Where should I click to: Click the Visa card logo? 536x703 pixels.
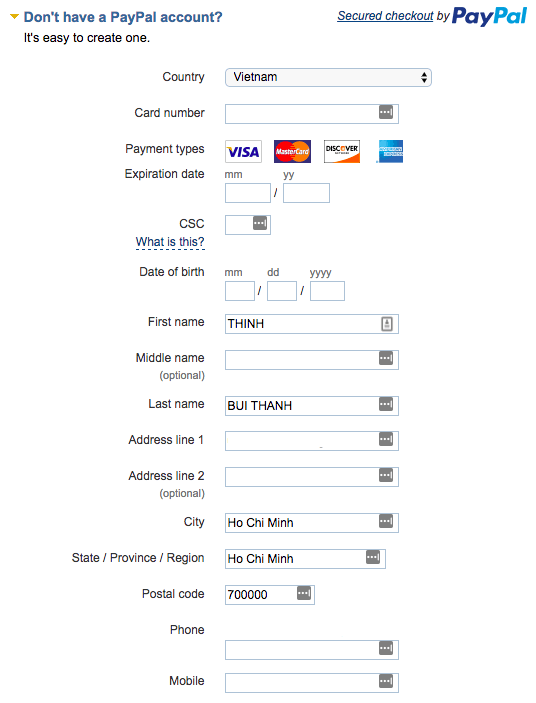tap(243, 152)
